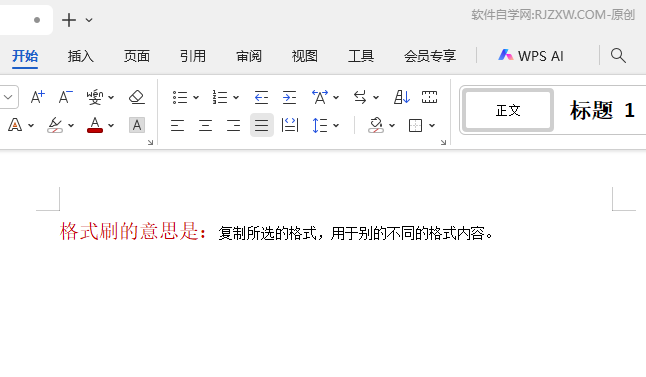Toggle show/hide paragraph marks icon
The width and height of the screenshot is (646, 377).
(429, 97)
